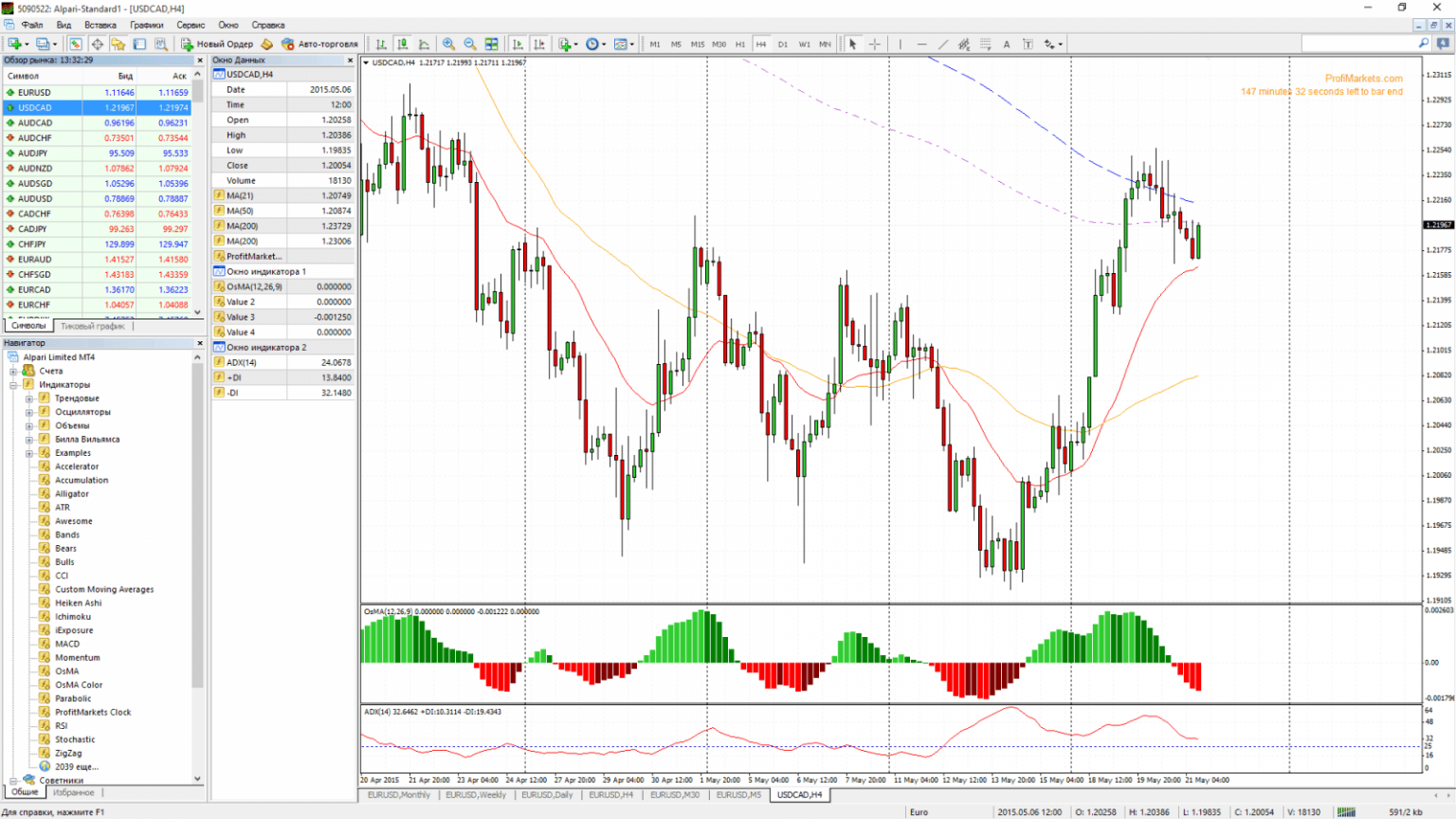Click the toolbar search magnifier icon
The width and height of the screenshot is (1456, 819).
(x=1424, y=44)
